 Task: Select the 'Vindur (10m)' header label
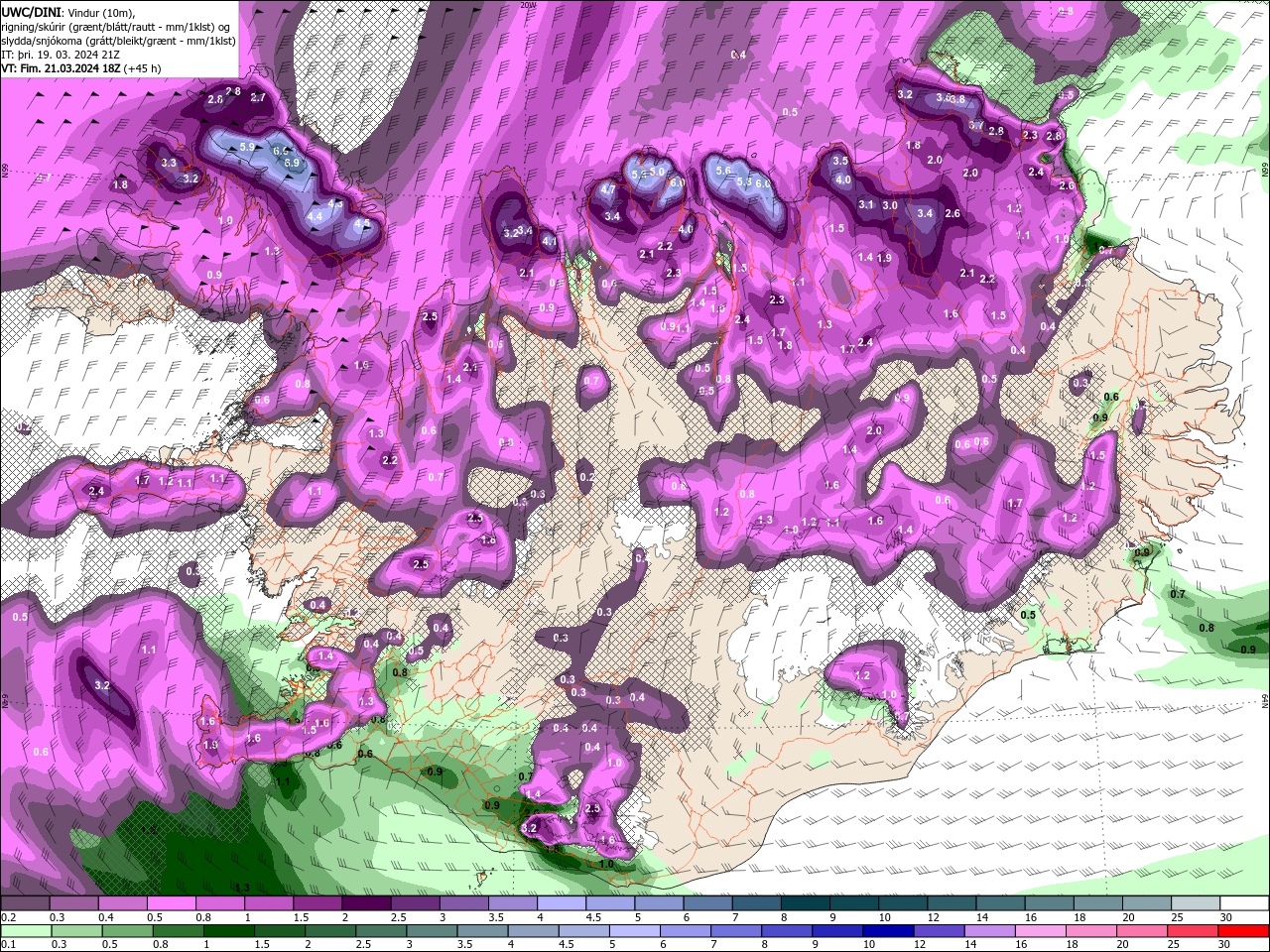coord(101,12)
